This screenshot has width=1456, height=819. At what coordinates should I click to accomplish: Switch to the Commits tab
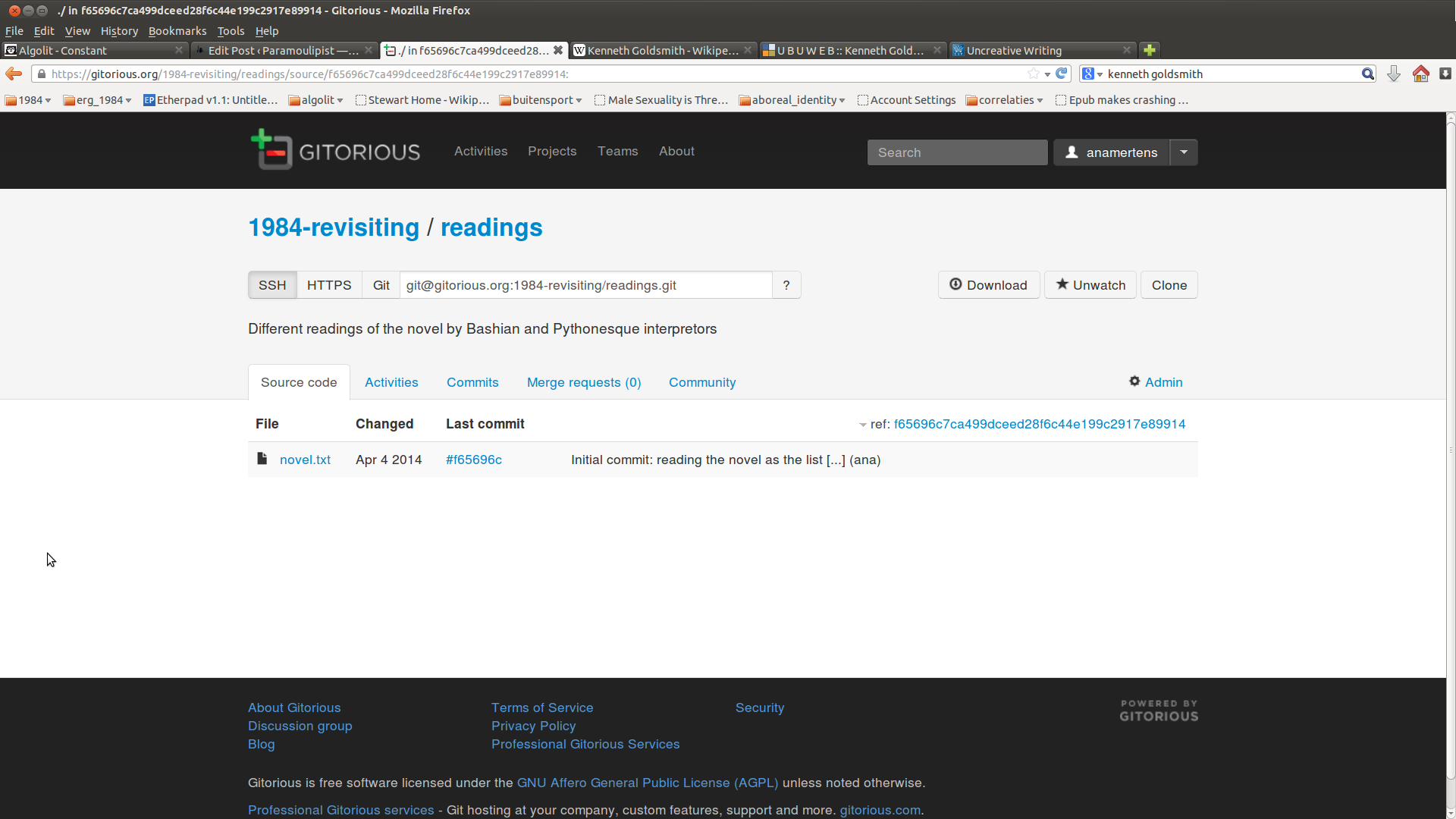[x=472, y=382]
